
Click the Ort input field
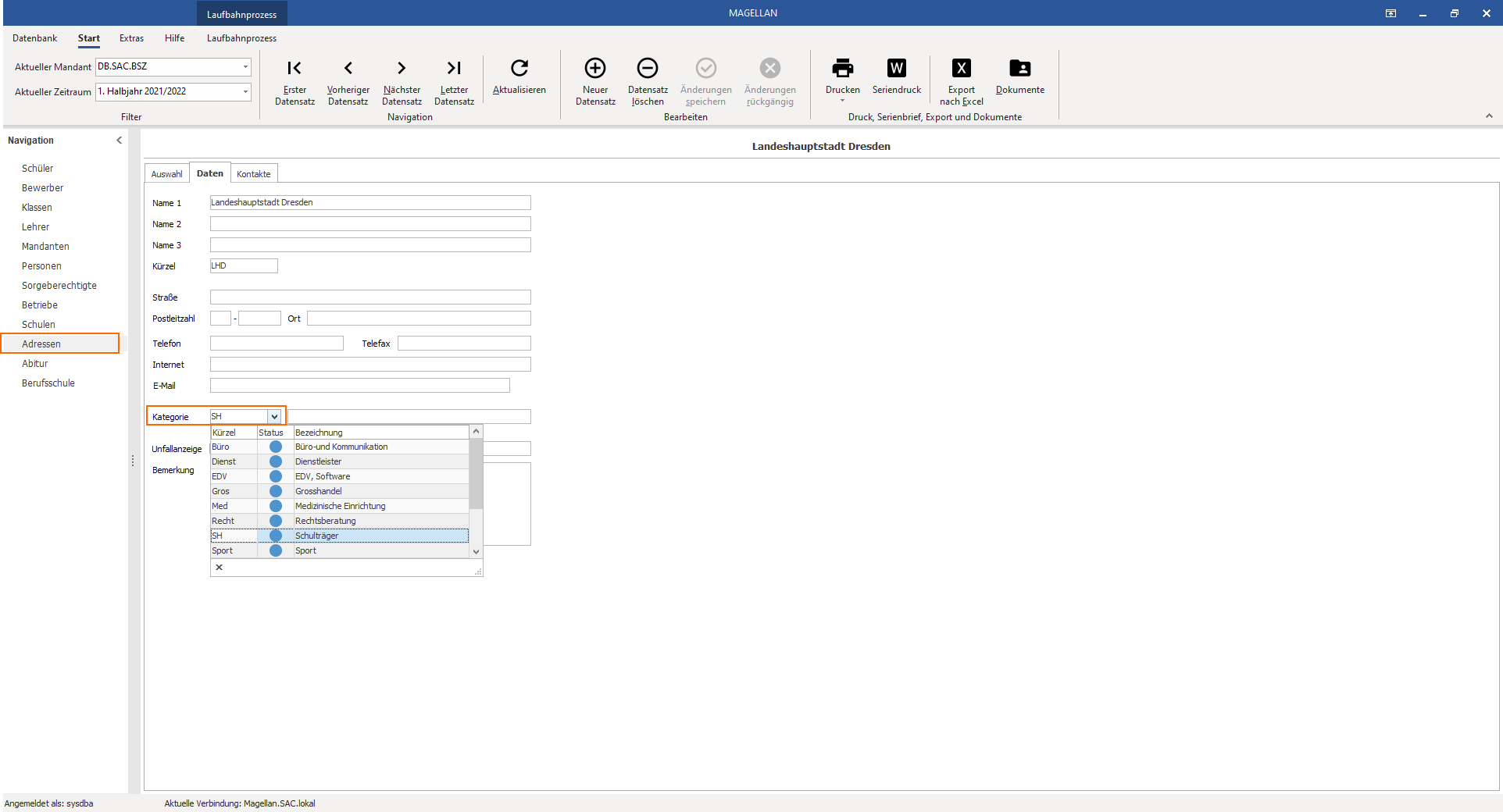pos(419,319)
